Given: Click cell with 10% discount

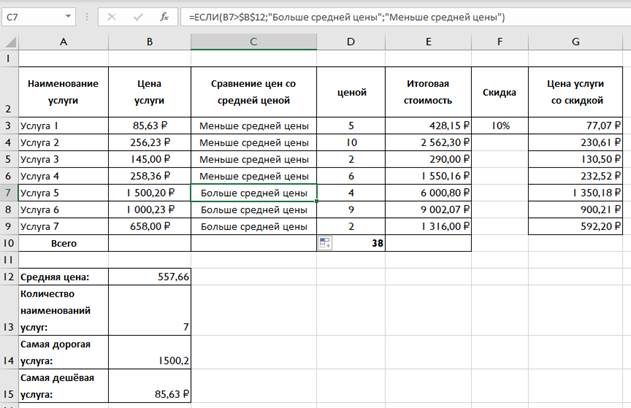Looking at the screenshot, I should click(x=500, y=127).
